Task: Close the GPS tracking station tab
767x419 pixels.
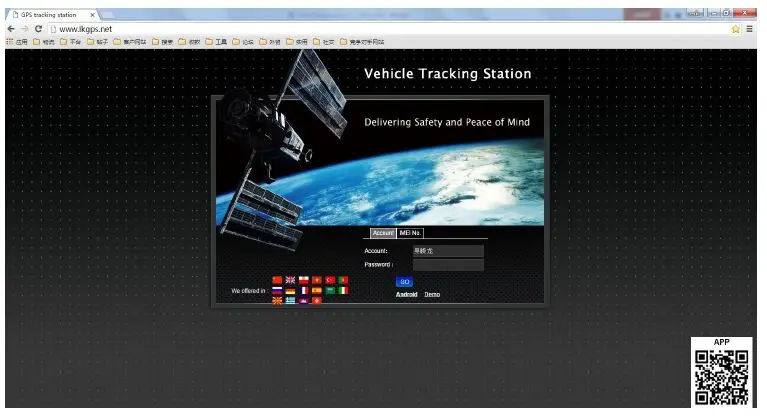Action: tap(92, 15)
